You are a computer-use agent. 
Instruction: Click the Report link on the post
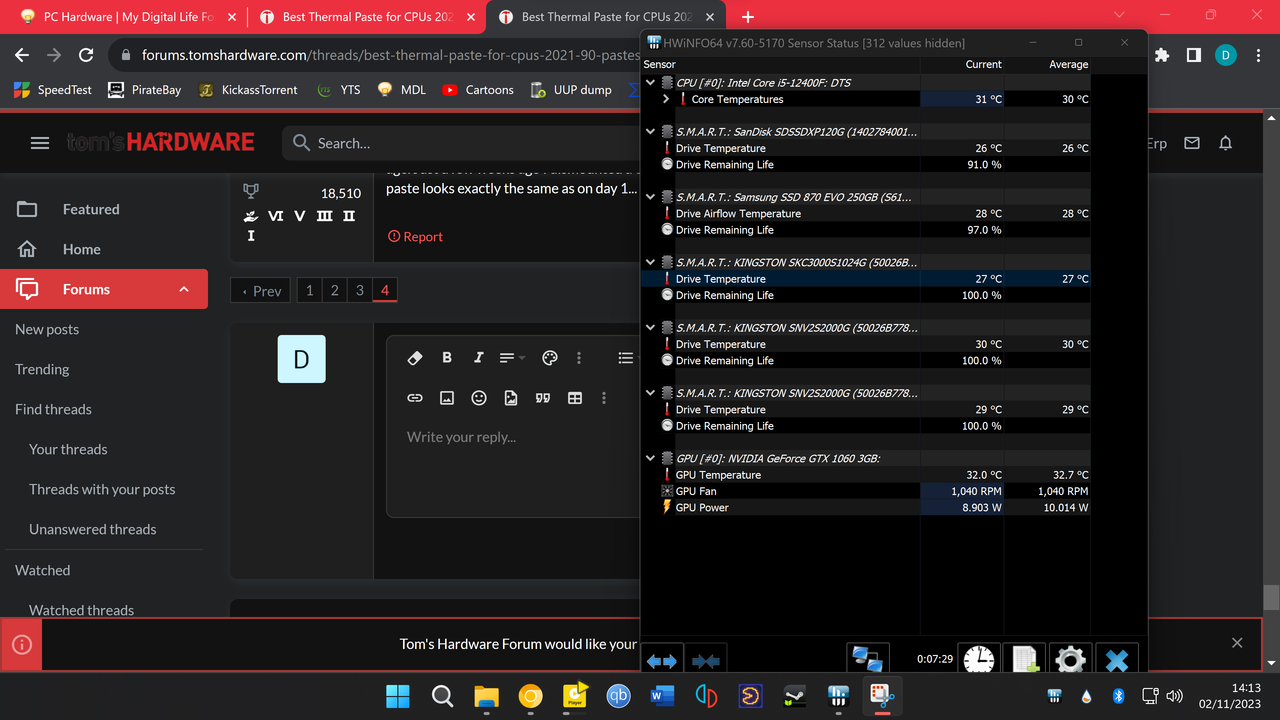click(x=415, y=237)
